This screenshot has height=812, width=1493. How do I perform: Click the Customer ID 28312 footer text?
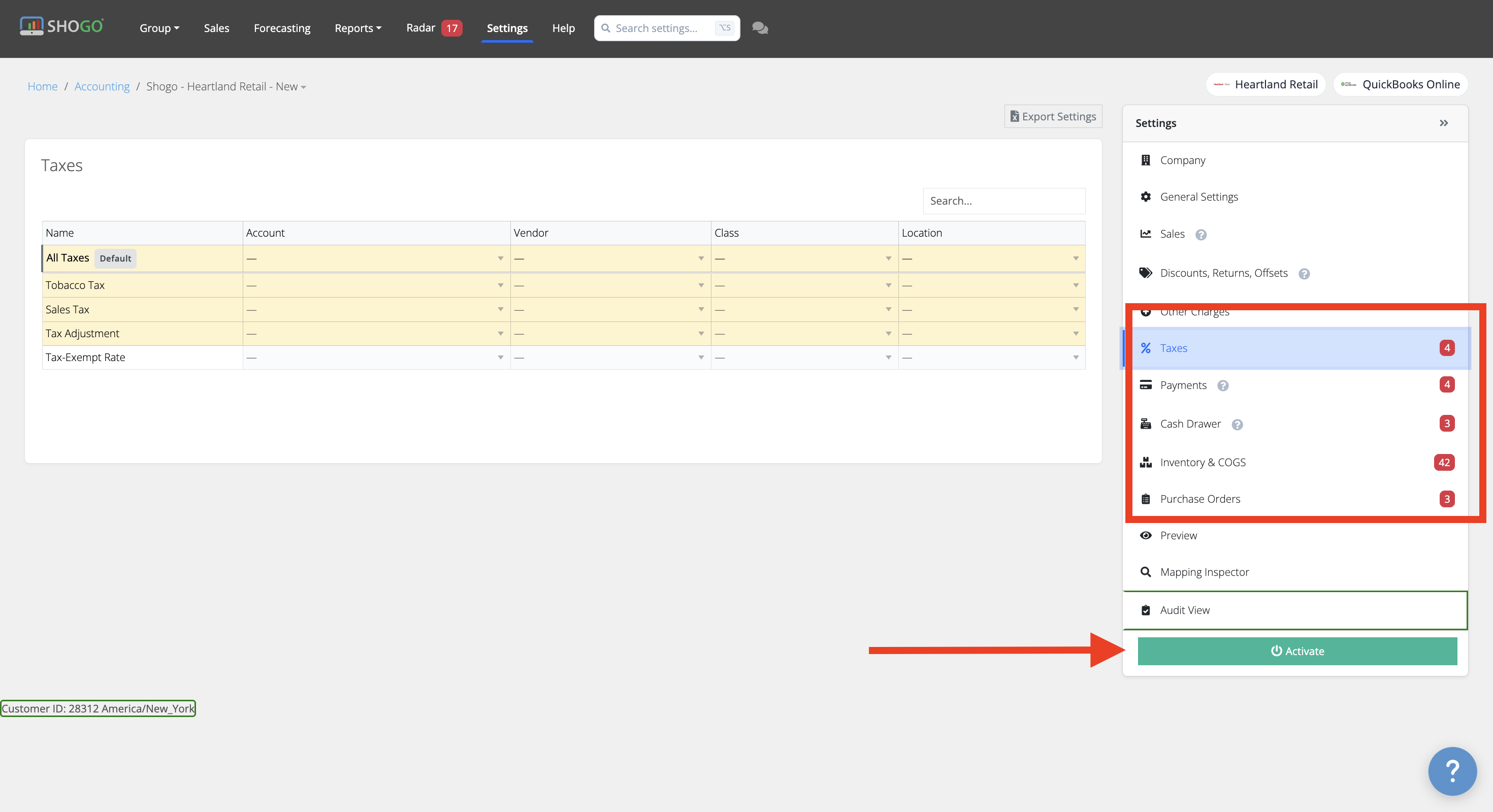[98, 708]
